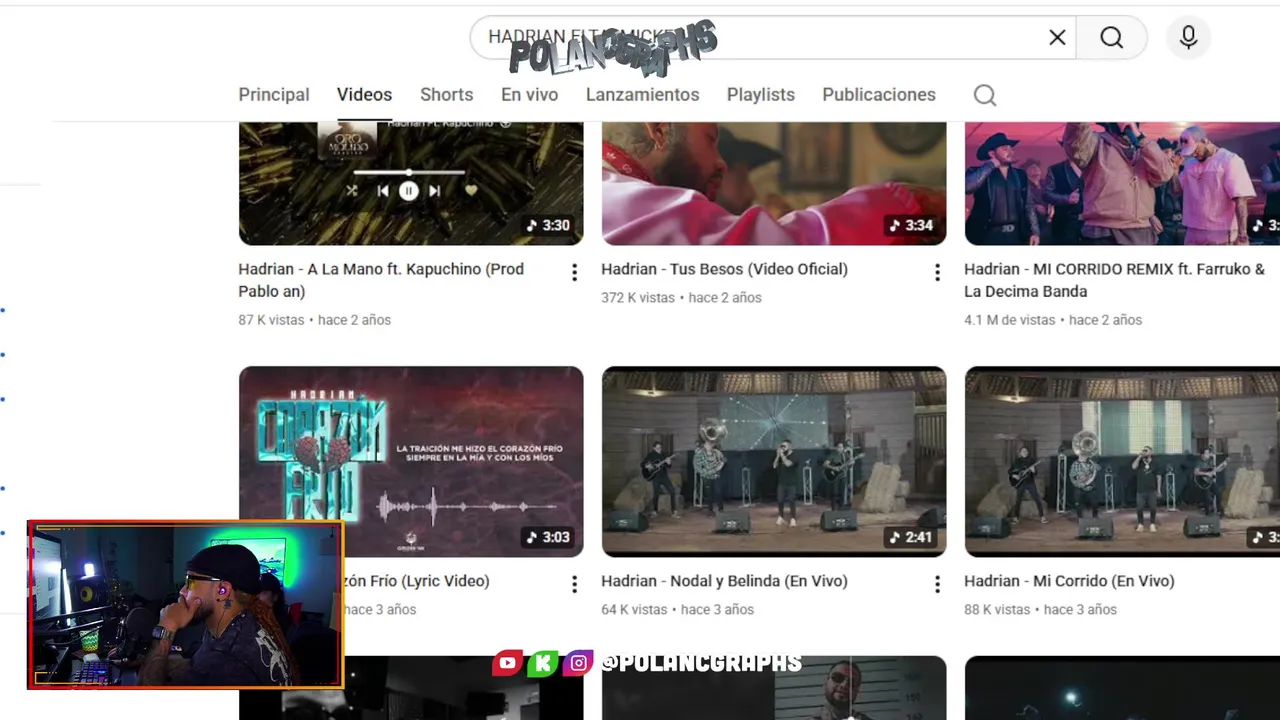Click the '64 K vistas' text
This screenshot has height=720, width=1280.
click(634, 610)
